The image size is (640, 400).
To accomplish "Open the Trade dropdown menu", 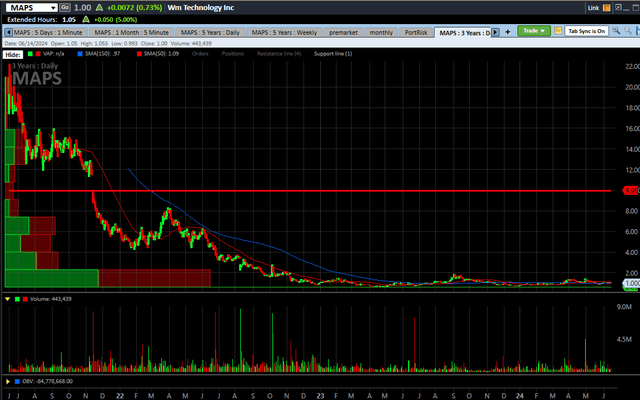I will pyautogui.click(x=532, y=31).
